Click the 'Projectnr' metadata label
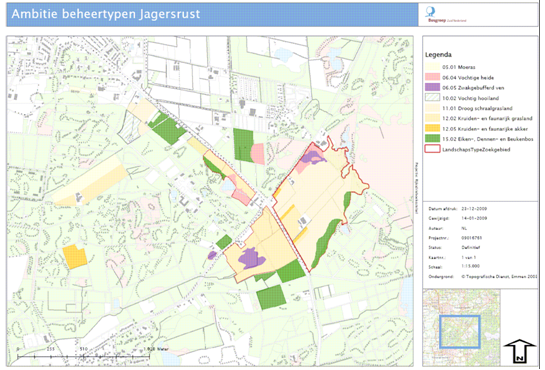Screen dimensions: 545x370 (438, 238)
